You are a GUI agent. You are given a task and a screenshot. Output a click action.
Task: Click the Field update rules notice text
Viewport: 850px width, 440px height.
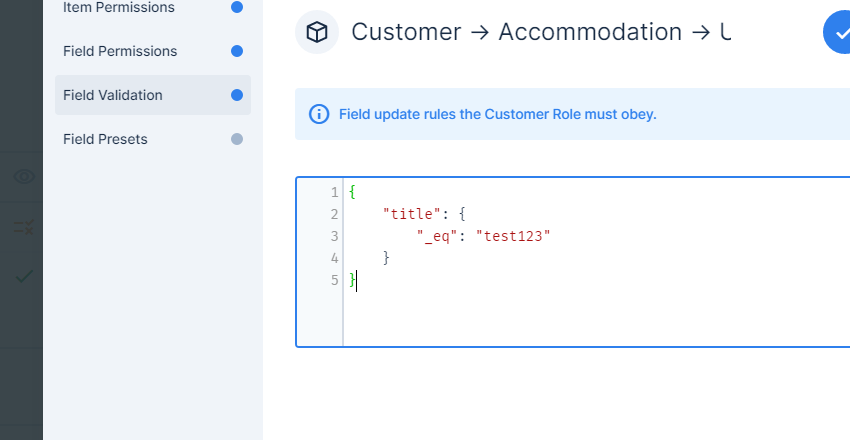[498, 114]
